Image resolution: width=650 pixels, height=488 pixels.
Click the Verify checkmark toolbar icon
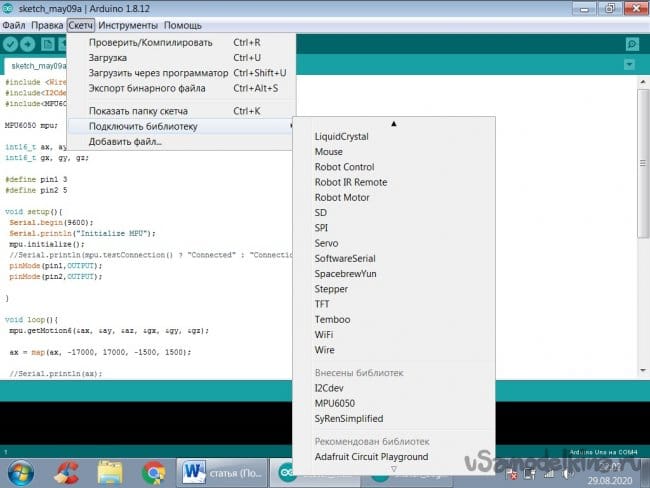pos(10,44)
